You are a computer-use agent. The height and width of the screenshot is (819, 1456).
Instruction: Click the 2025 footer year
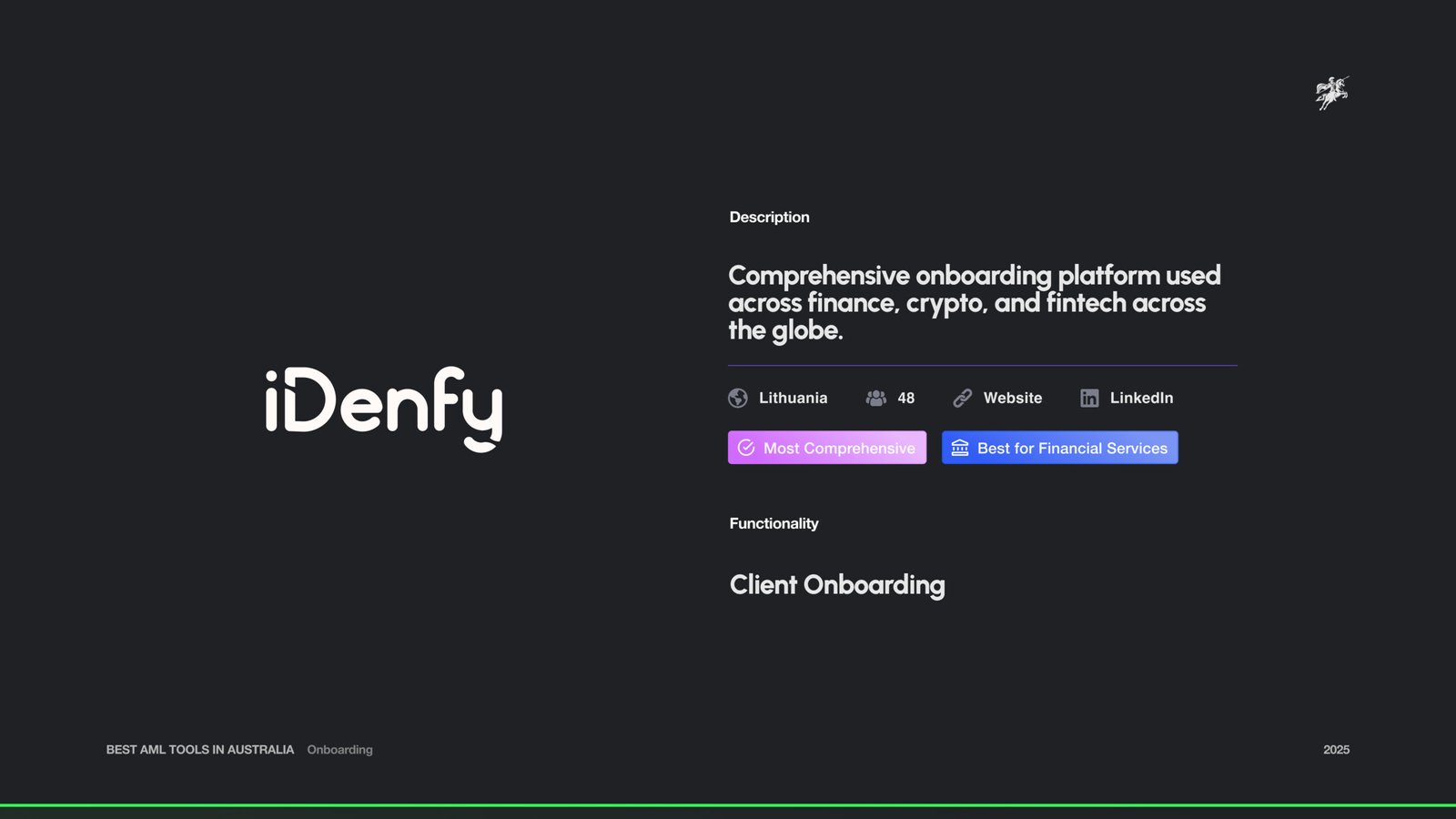(x=1336, y=750)
